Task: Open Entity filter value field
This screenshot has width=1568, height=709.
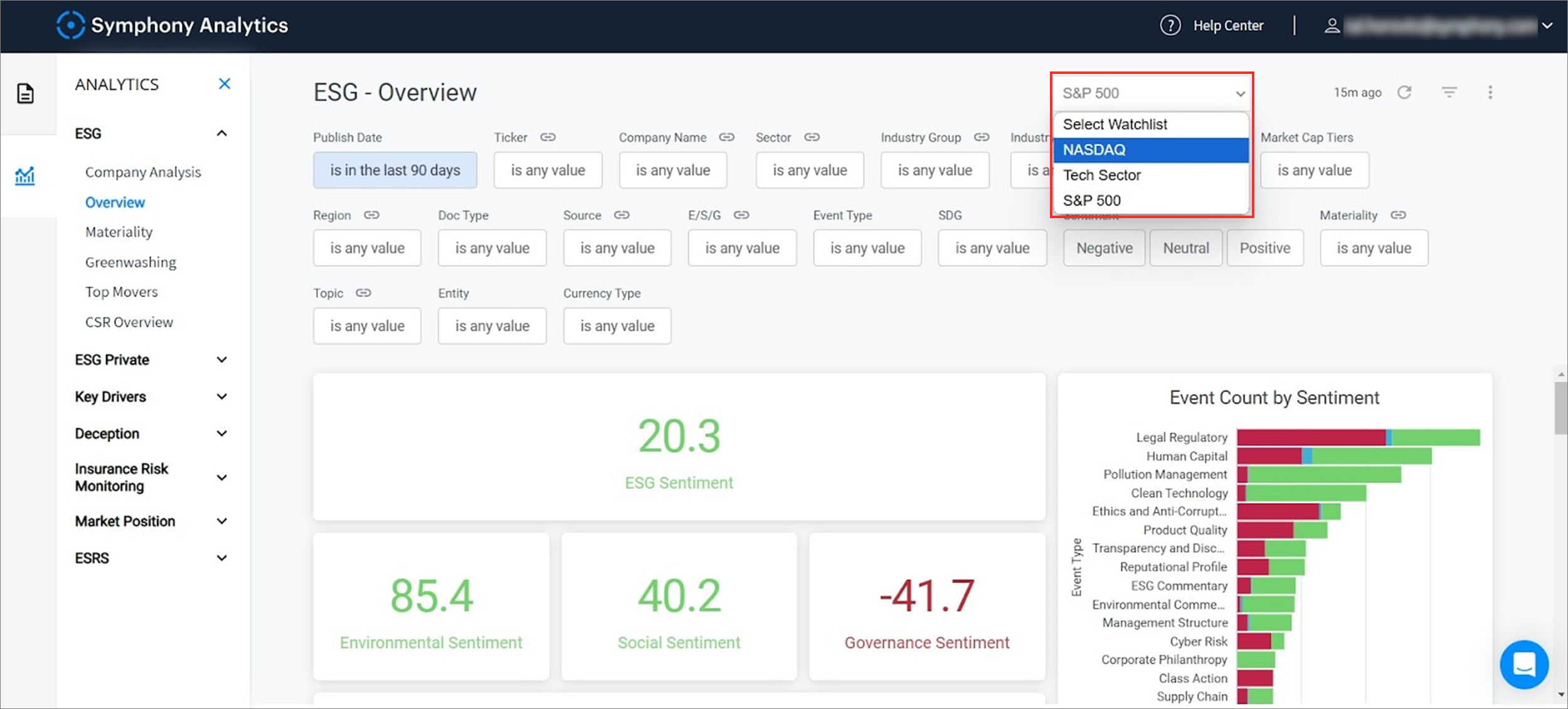Action: pyautogui.click(x=492, y=326)
